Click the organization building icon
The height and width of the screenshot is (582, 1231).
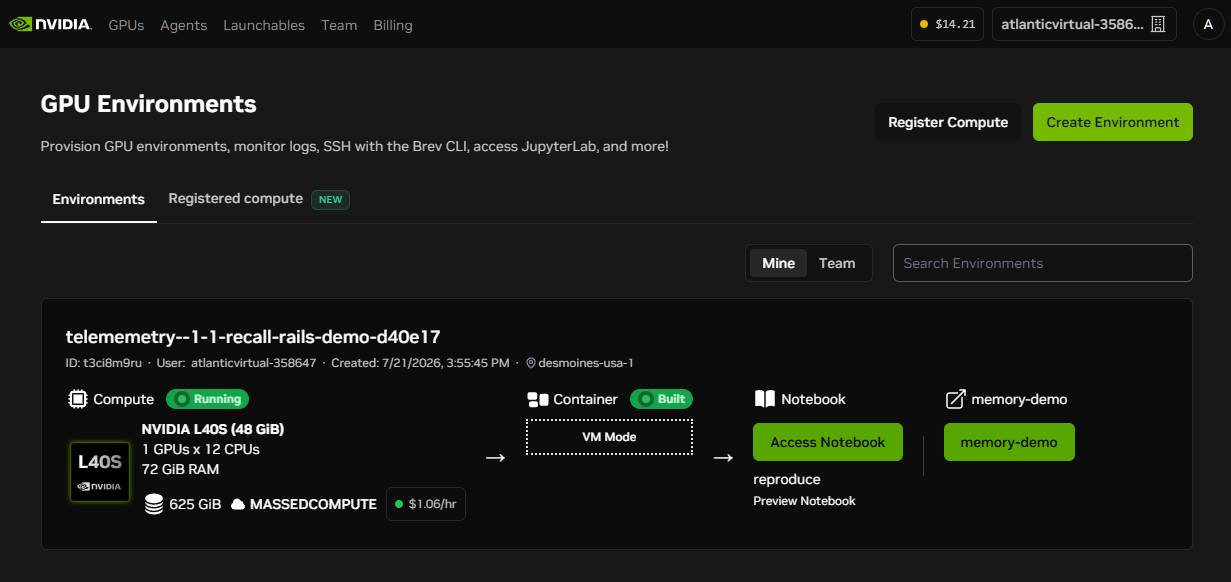(x=1158, y=24)
